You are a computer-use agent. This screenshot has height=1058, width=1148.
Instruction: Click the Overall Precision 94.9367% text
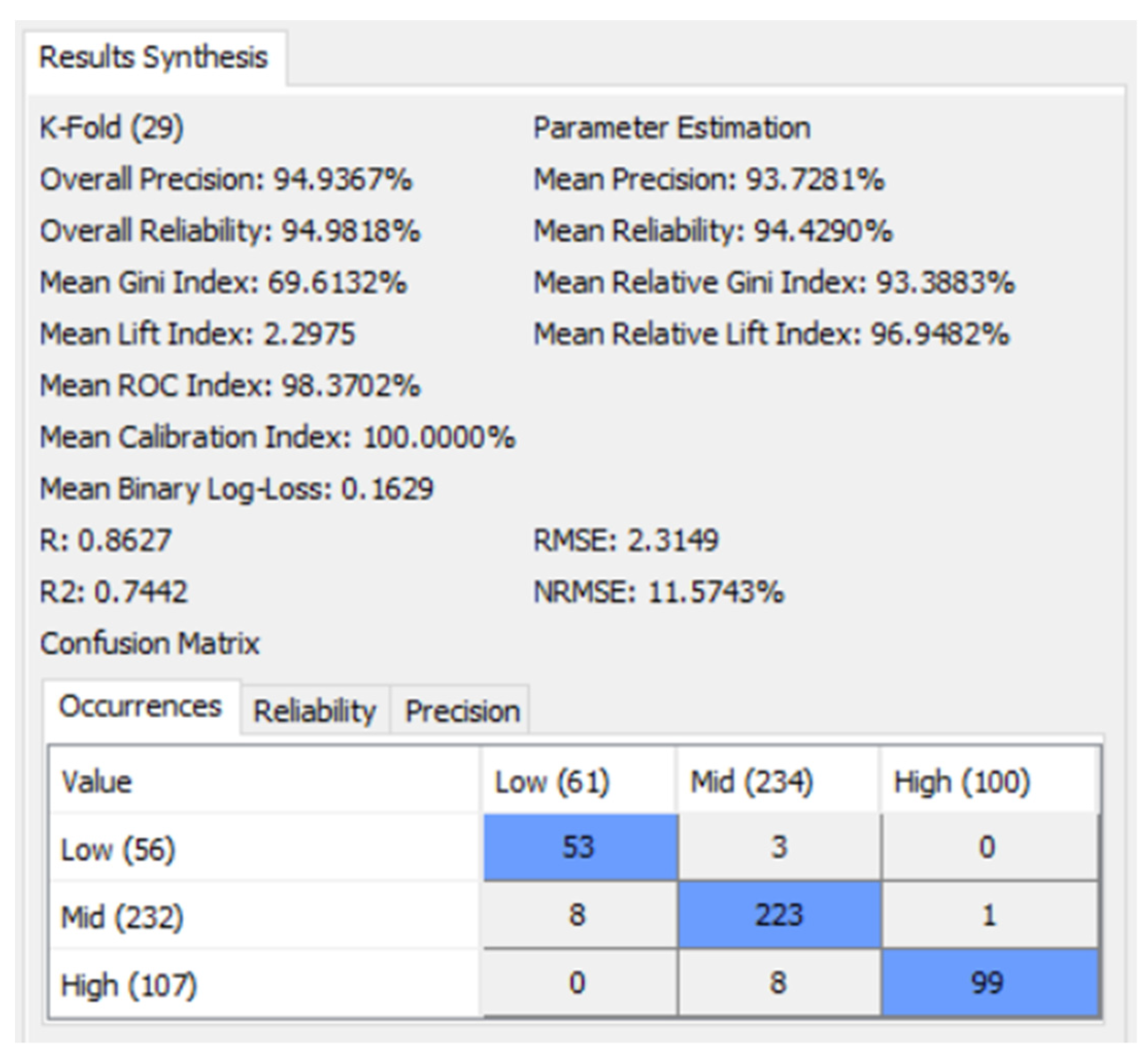click(x=226, y=179)
